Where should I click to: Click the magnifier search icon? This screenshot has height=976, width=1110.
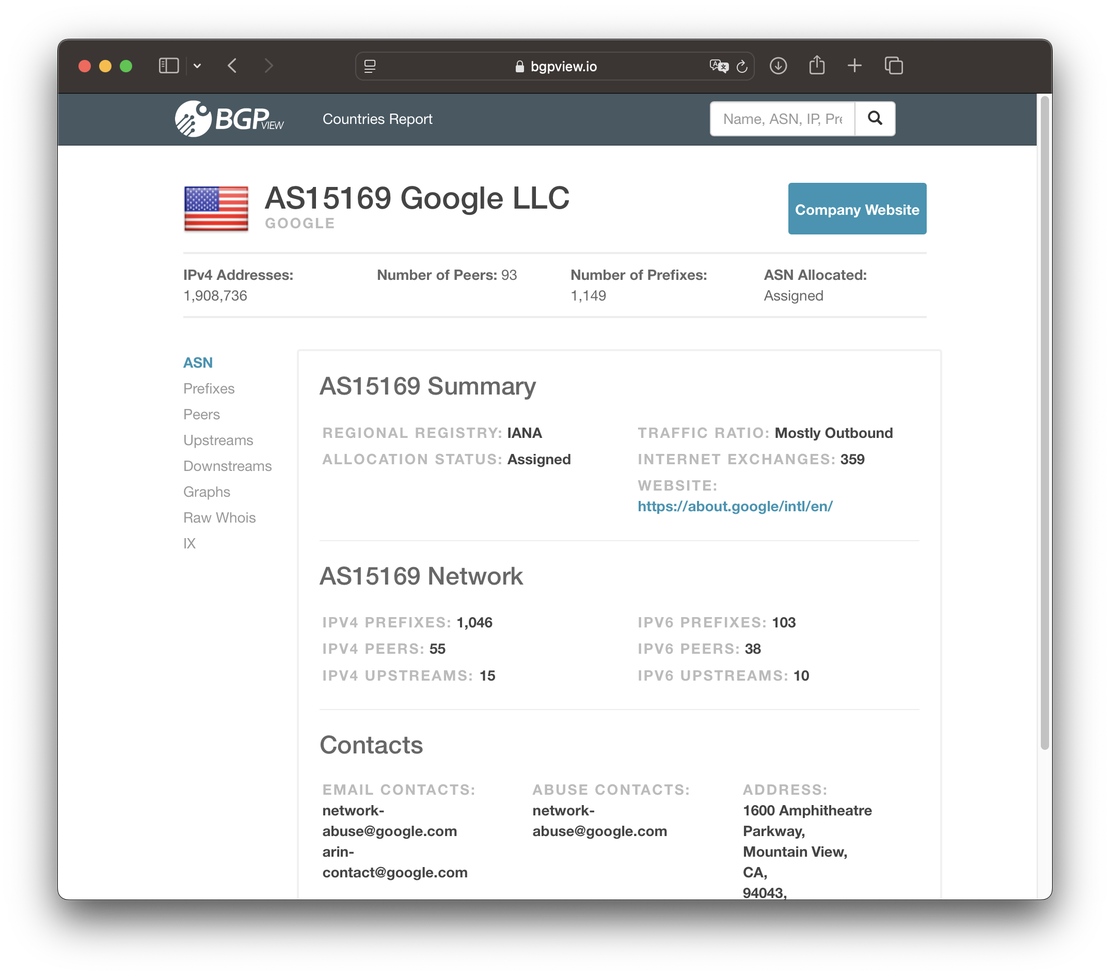click(875, 118)
